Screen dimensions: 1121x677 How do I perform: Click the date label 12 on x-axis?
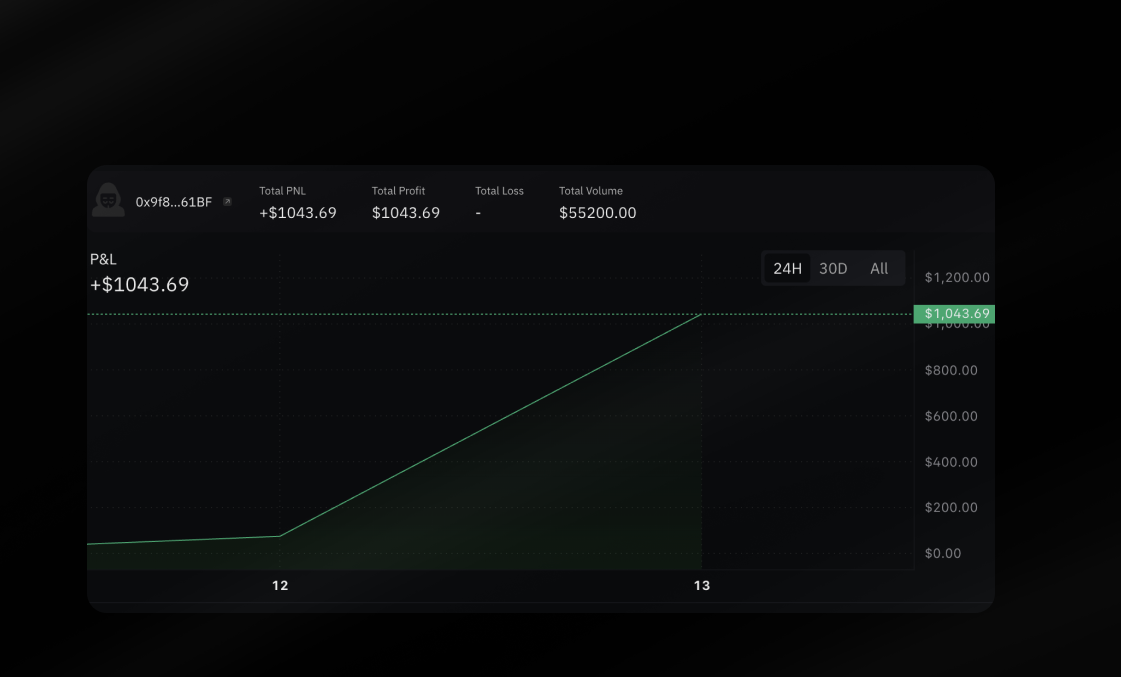tap(280, 585)
